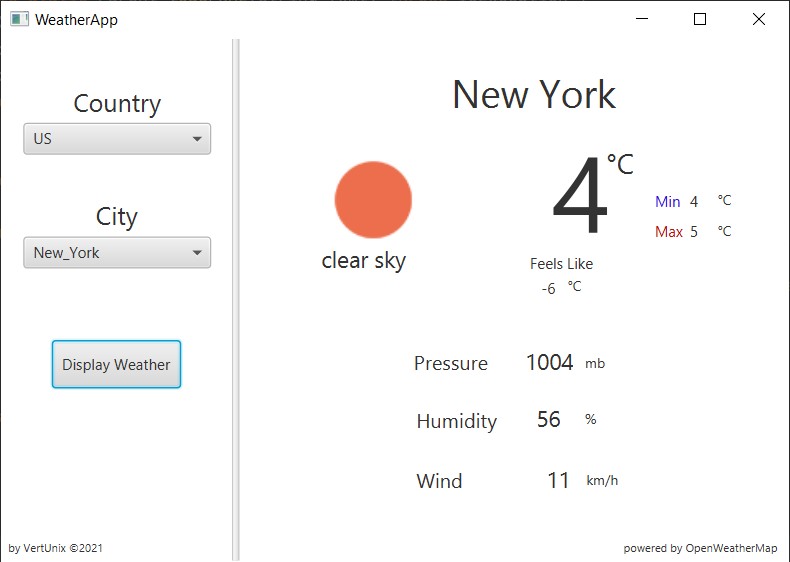790x562 pixels.
Task: Click the Feels Like label
Action: [561, 264]
